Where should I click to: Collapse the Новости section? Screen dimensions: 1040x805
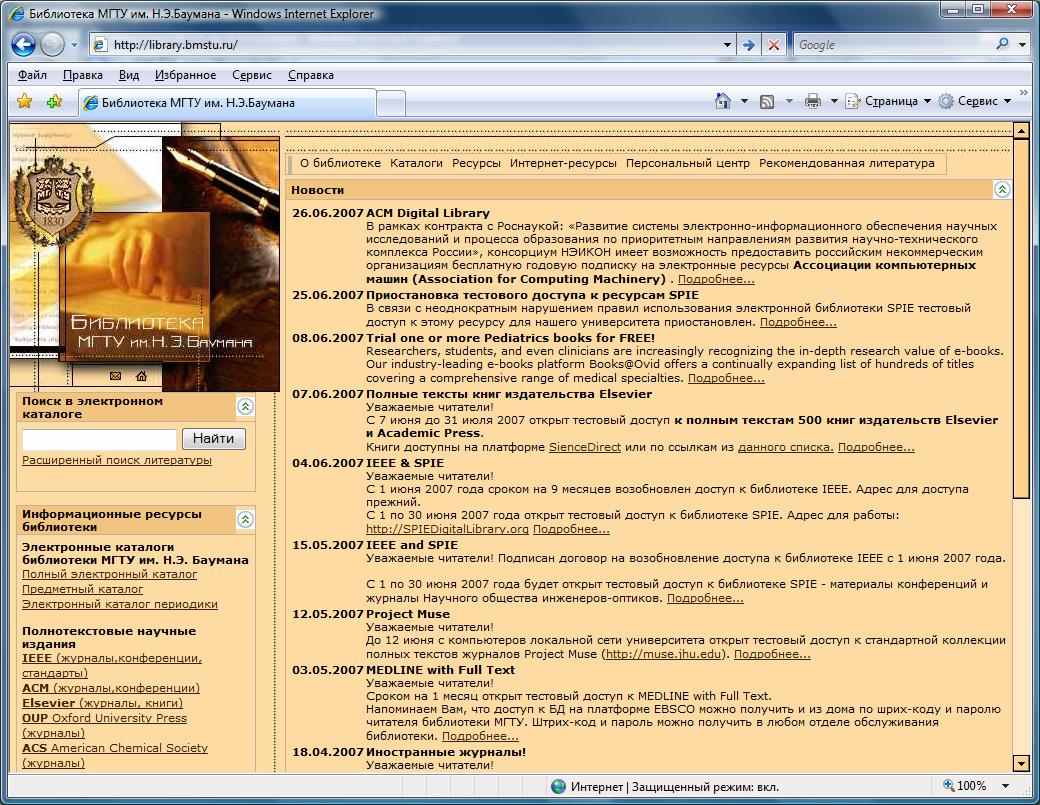1002,190
